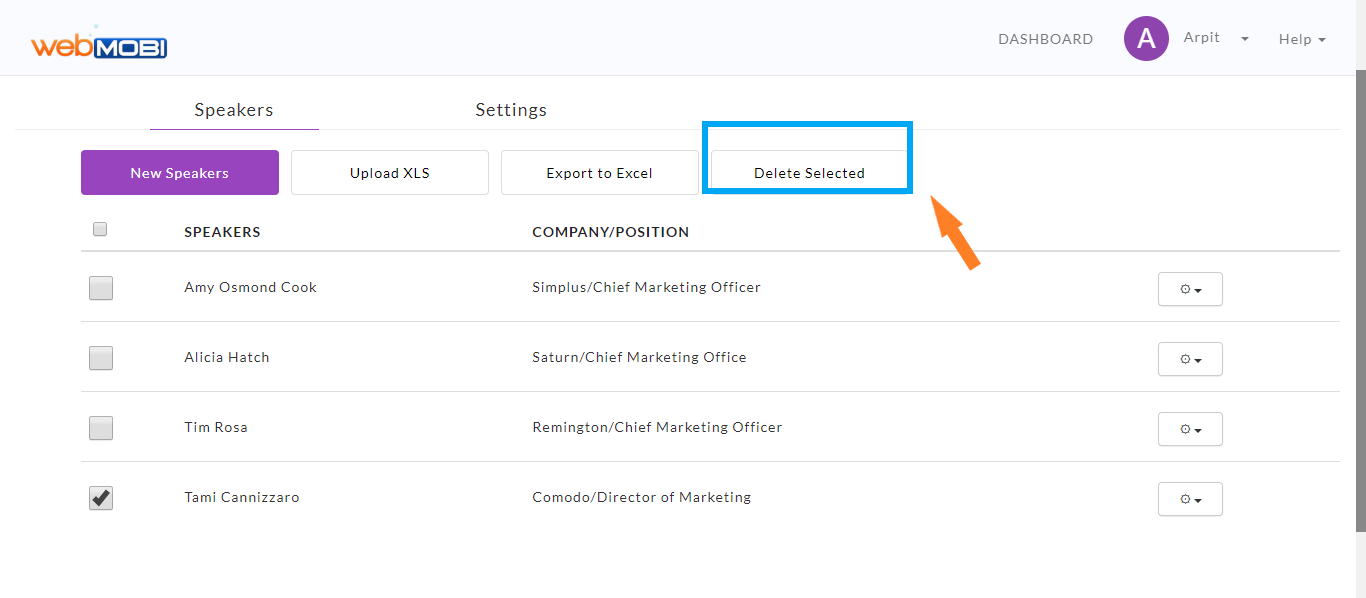Open the Help dropdown menu
The width and height of the screenshot is (1366, 598).
click(x=1302, y=39)
